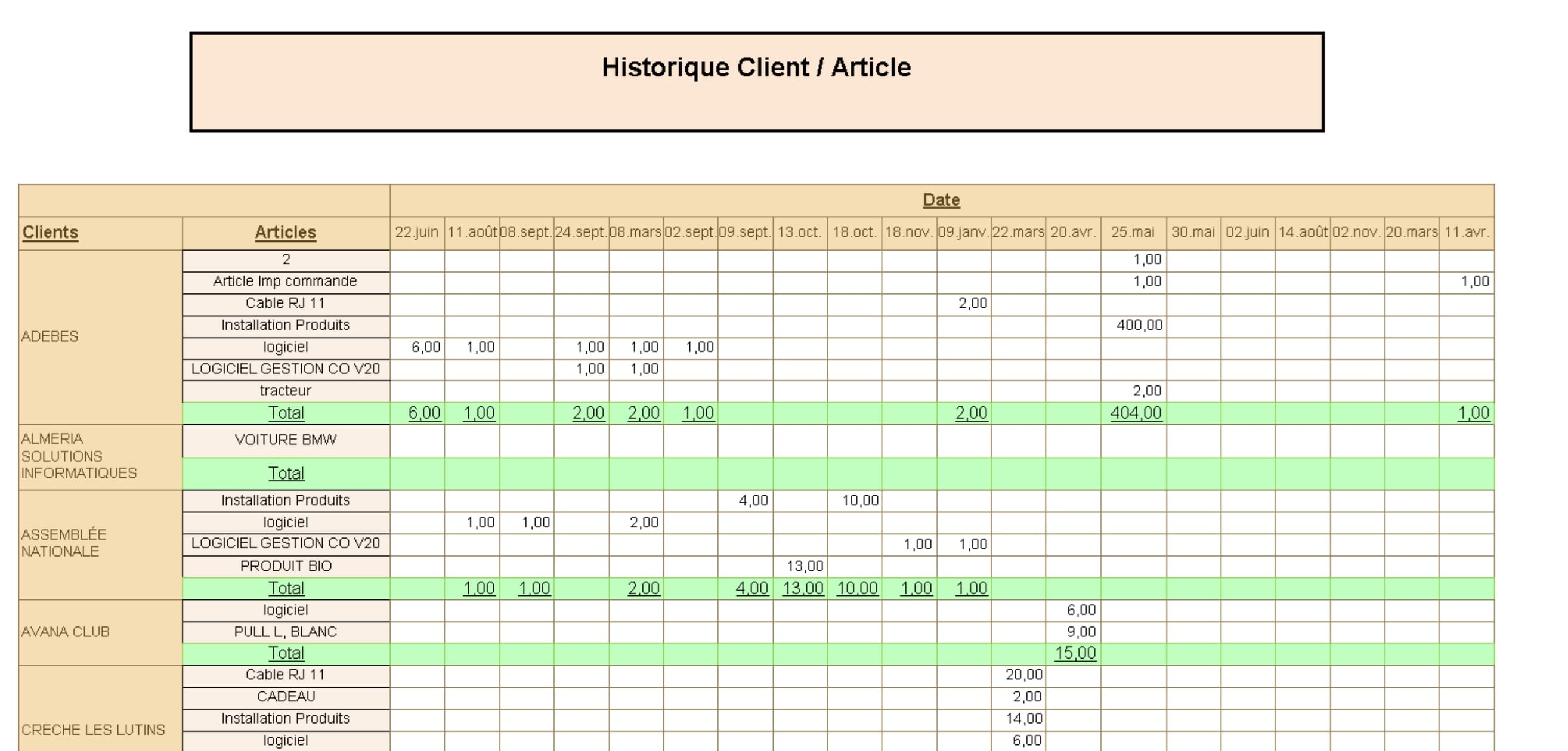Click the PULL L, BLANC article row

coord(286,631)
